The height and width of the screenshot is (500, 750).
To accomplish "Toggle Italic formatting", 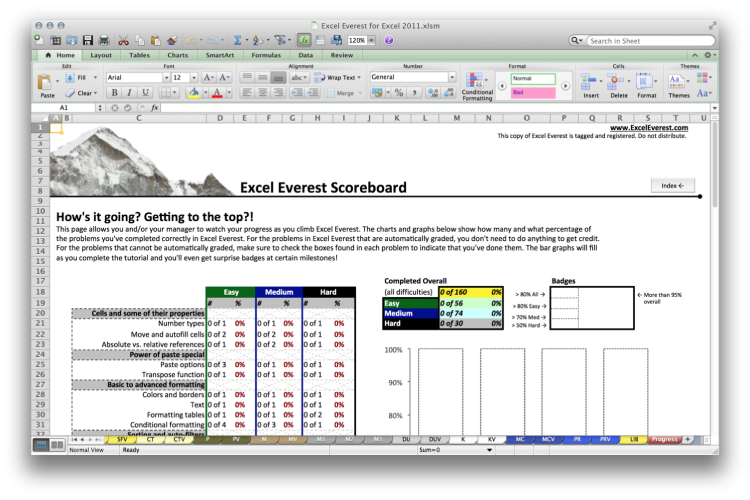I will (x=130, y=93).
